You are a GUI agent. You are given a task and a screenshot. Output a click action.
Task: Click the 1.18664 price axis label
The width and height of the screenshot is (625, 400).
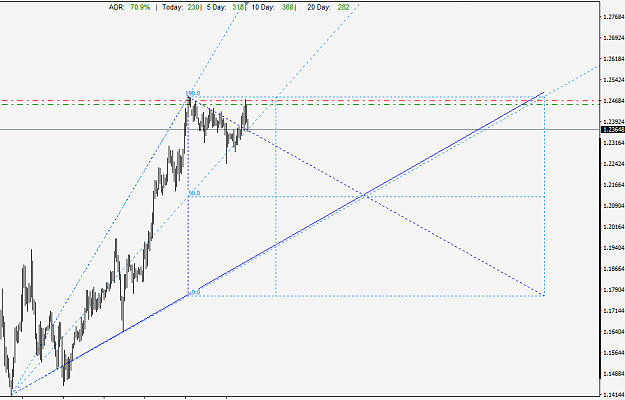coord(613,269)
